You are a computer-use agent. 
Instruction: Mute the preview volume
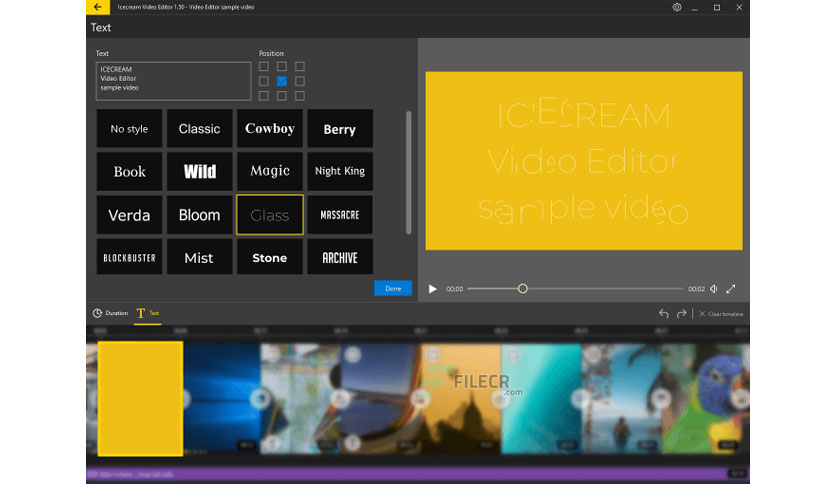(x=714, y=289)
